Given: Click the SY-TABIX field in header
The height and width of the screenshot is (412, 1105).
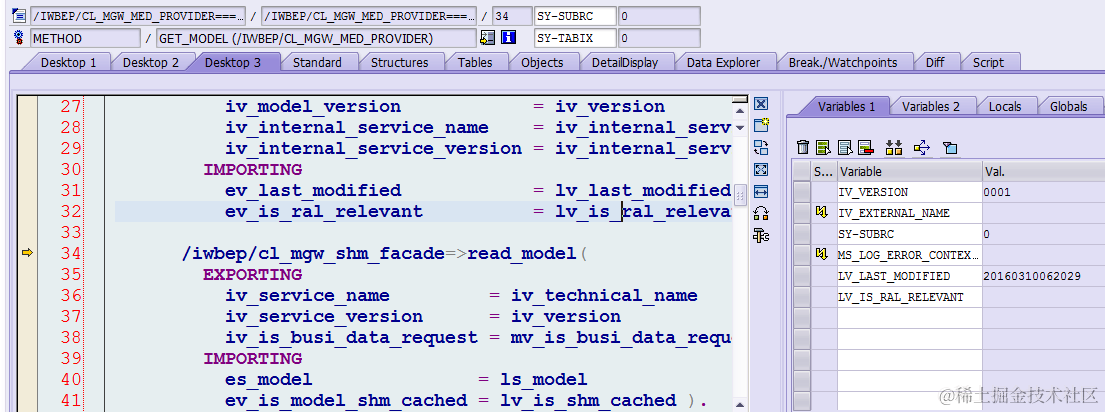Looking at the screenshot, I should 575,38.
